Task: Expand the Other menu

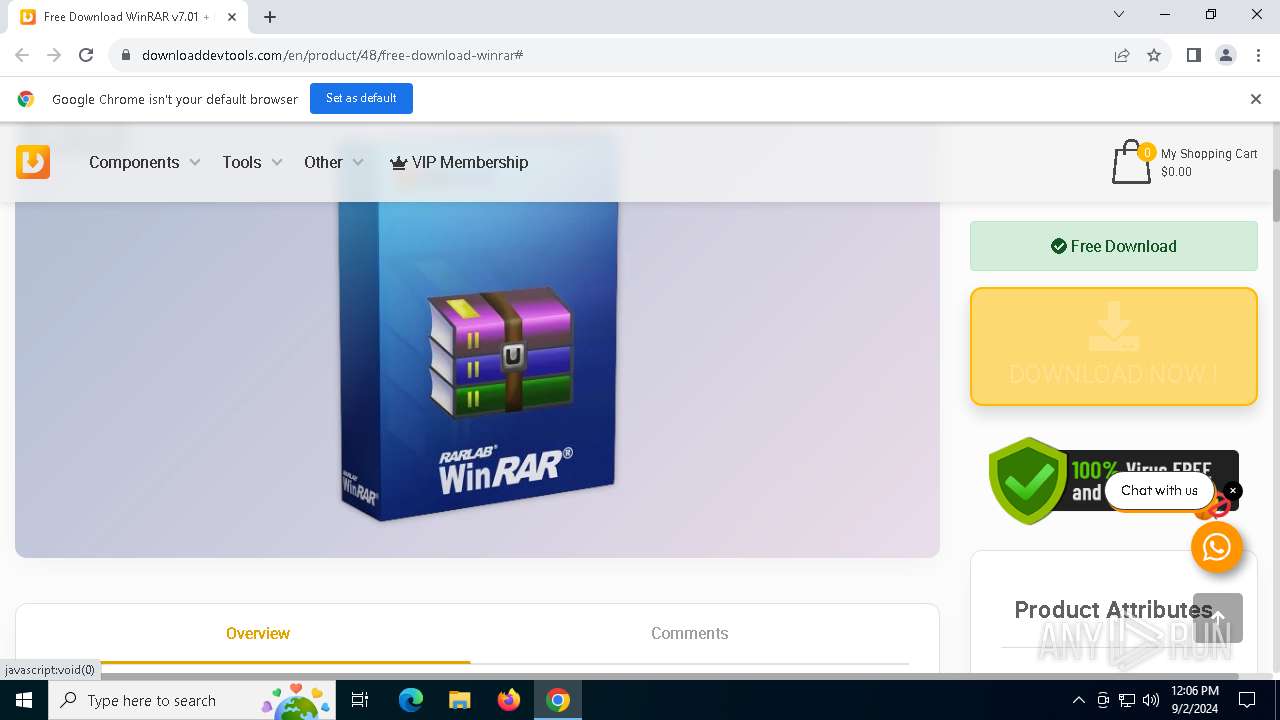Action: (x=334, y=162)
